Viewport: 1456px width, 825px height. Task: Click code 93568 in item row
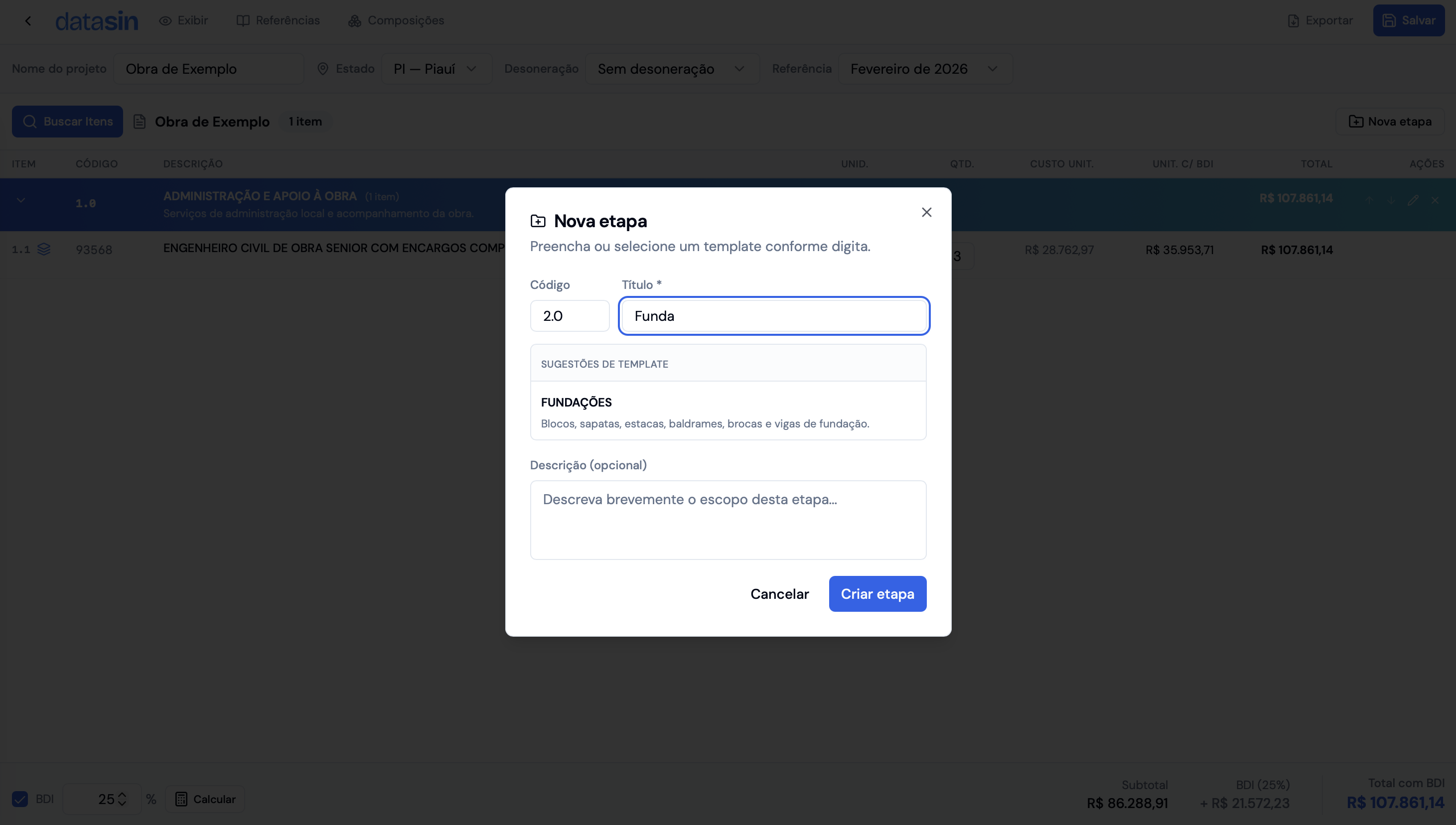click(94, 250)
